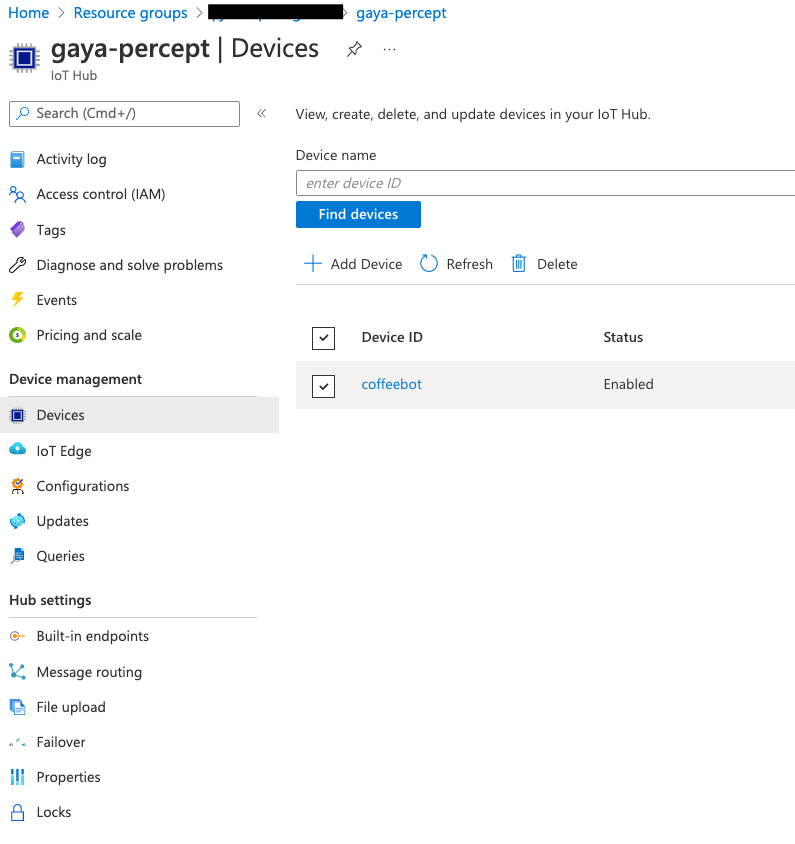
Task: Open the Events page
Action: click(x=57, y=300)
